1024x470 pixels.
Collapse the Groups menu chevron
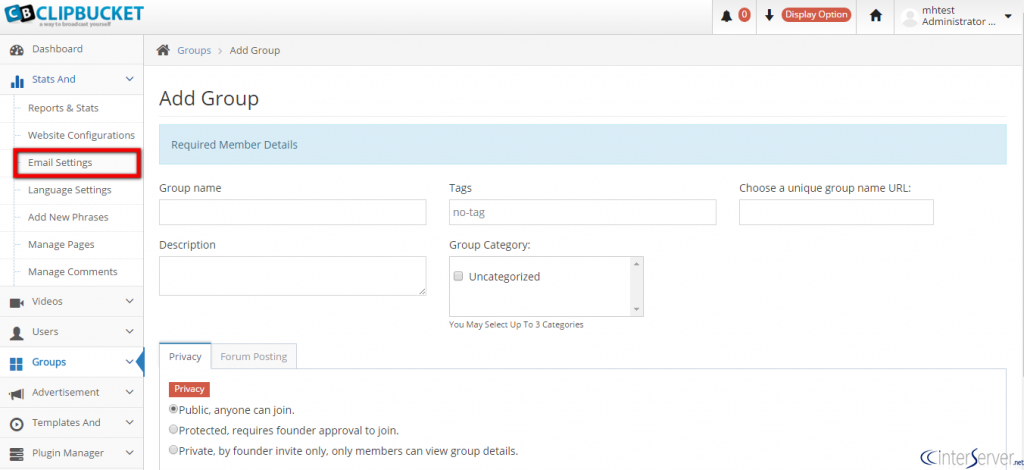[x=129, y=362]
